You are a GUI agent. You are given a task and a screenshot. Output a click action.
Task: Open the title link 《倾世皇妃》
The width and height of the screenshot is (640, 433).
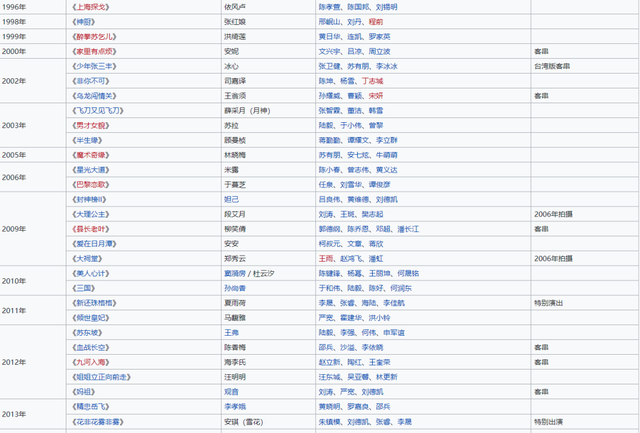tap(90, 318)
